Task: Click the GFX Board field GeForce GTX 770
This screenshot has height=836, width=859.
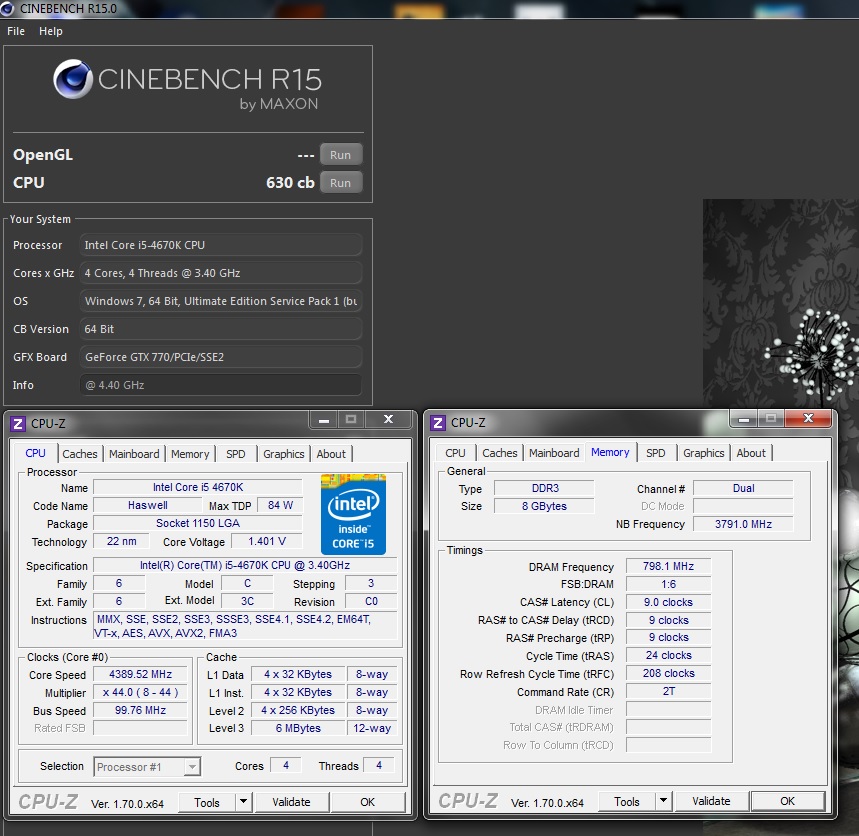Action: coord(220,357)
